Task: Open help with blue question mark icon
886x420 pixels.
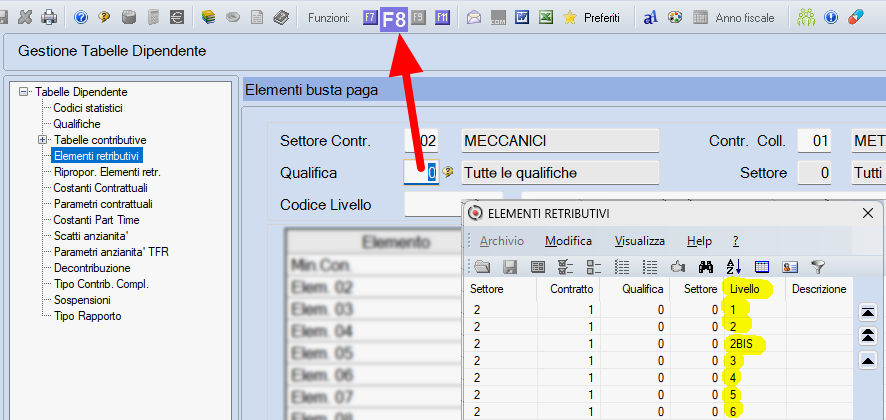Action: 81,18
